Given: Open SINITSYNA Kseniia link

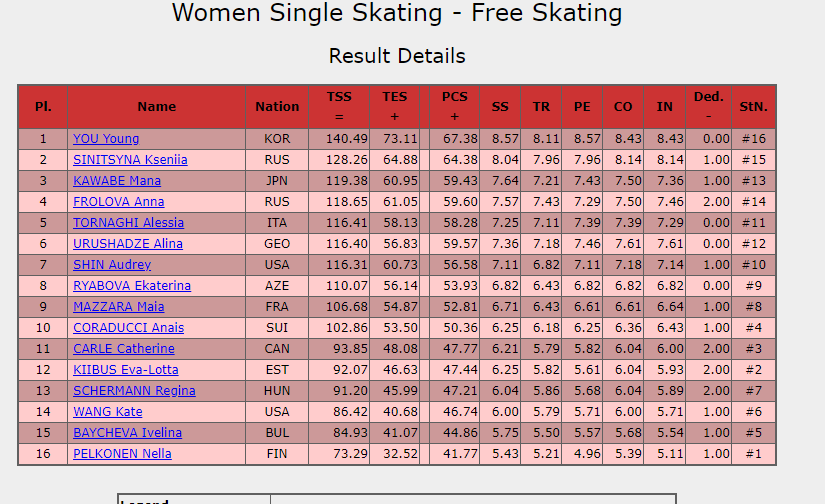Looking at the screenshot, I should tap(130, 160).
